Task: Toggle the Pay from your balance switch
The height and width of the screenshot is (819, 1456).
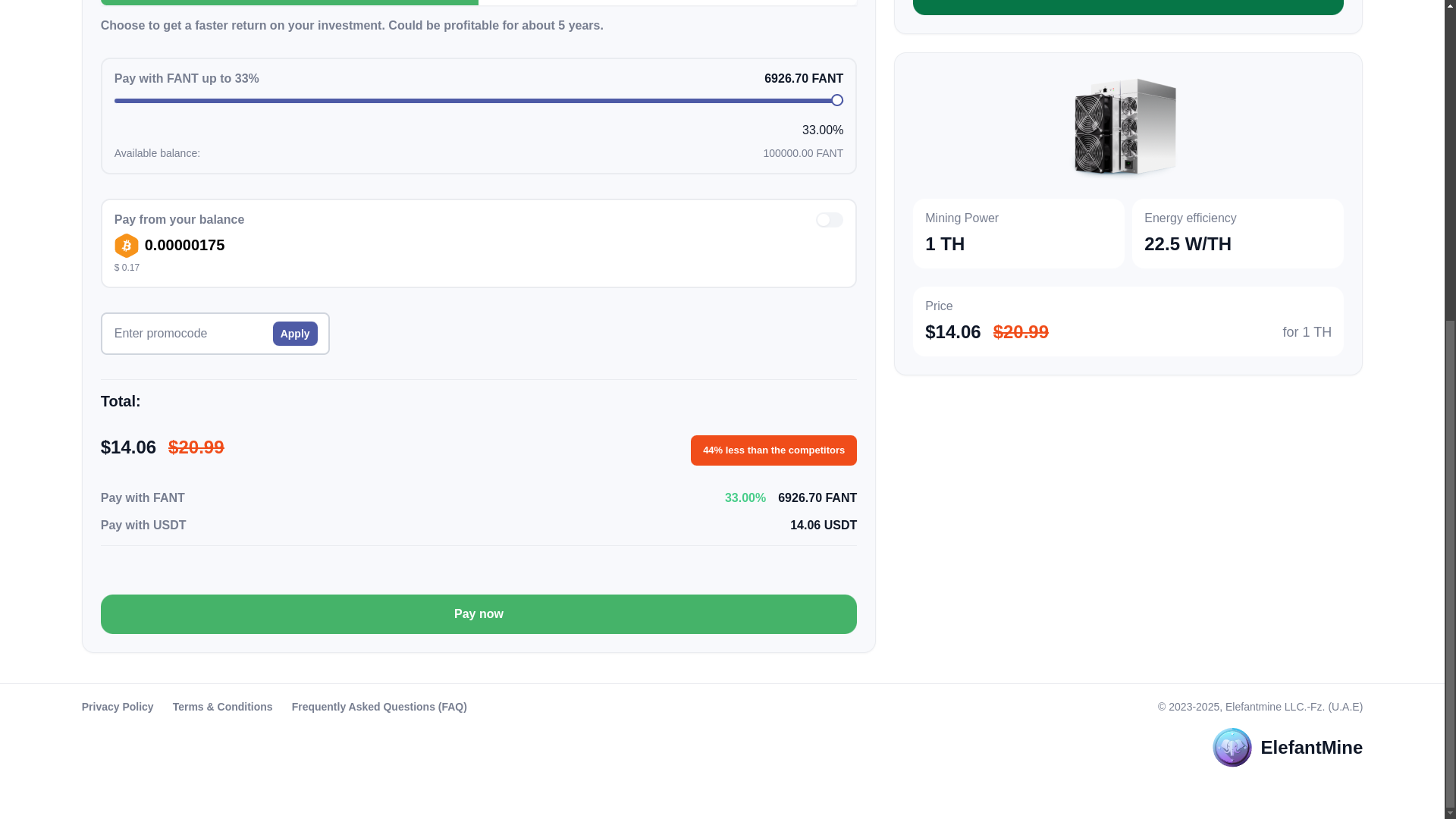Action: (829, 220)
